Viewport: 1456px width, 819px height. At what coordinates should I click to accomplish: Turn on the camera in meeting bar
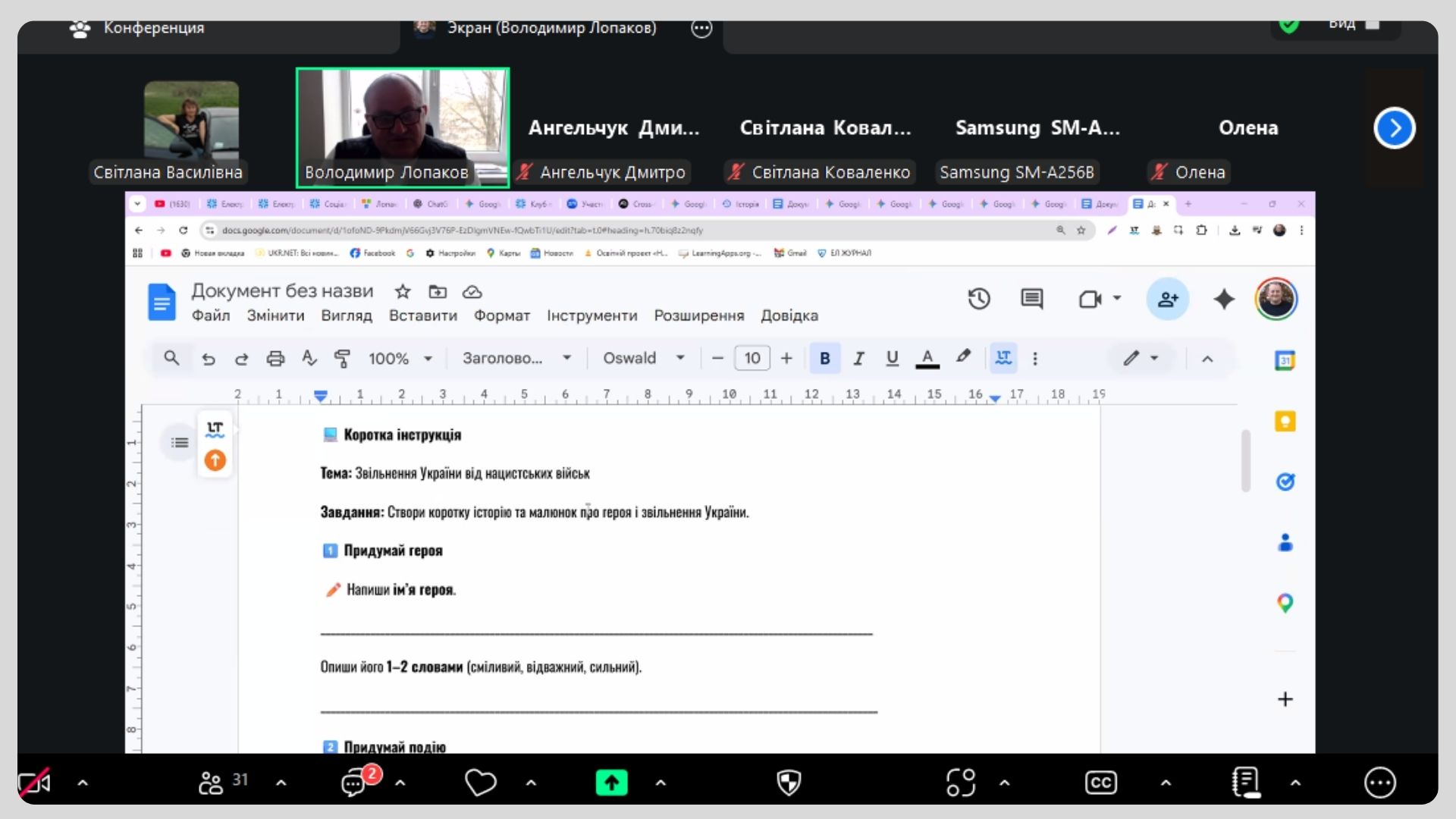(x=34, y=783)
